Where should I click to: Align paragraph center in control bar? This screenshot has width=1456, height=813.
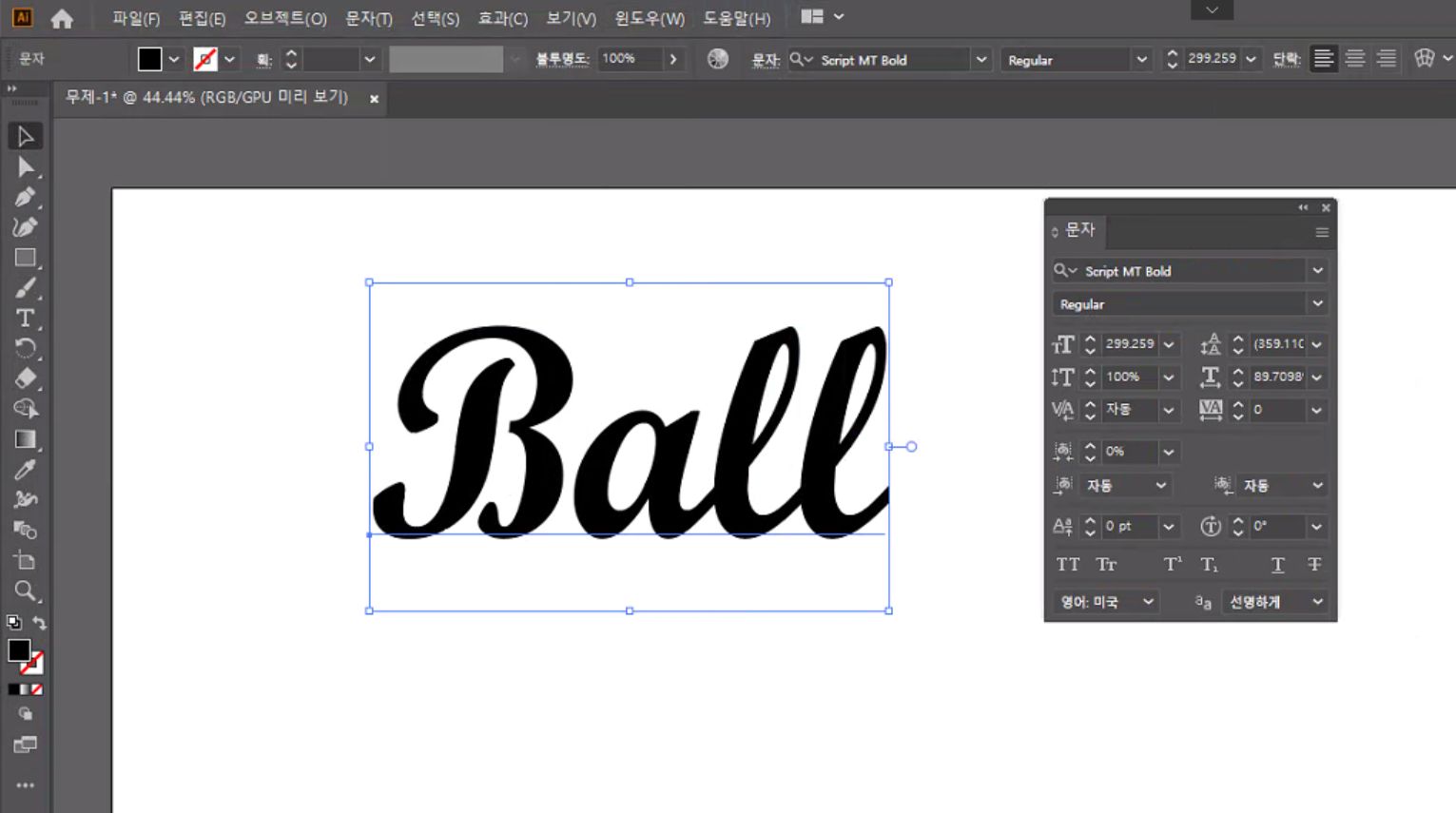(1355, 58)
